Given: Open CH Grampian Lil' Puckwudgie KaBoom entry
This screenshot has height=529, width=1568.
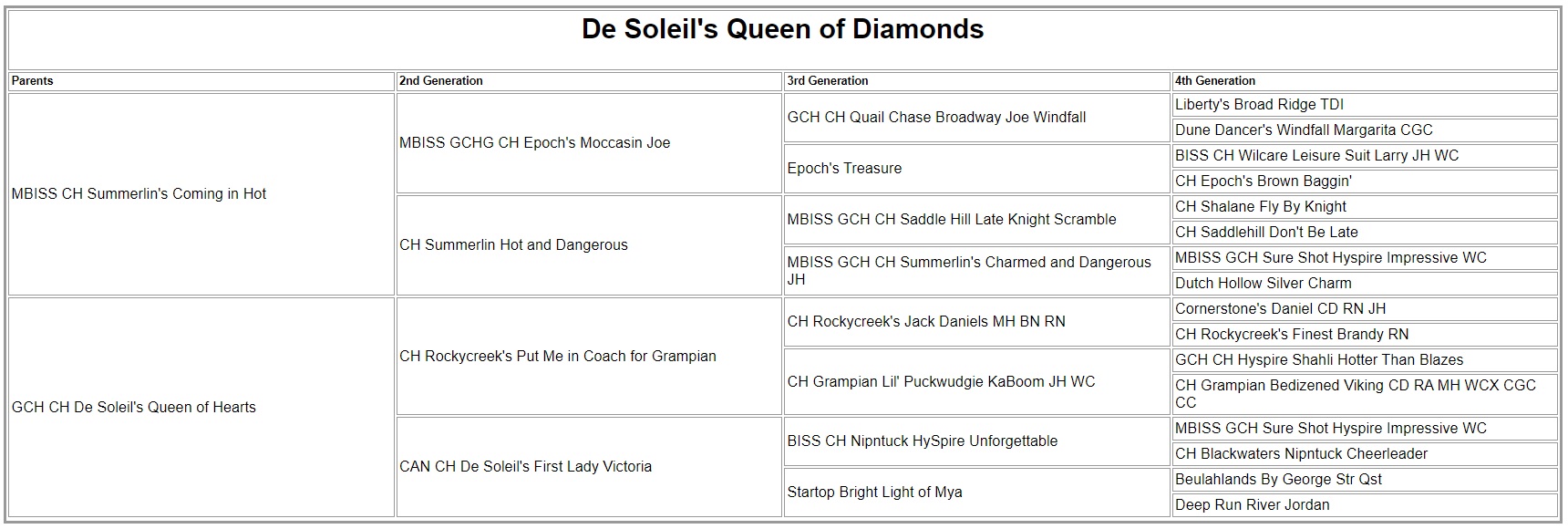Looking at the screenshot, I should pyautogui.click(x=941, y=382).
